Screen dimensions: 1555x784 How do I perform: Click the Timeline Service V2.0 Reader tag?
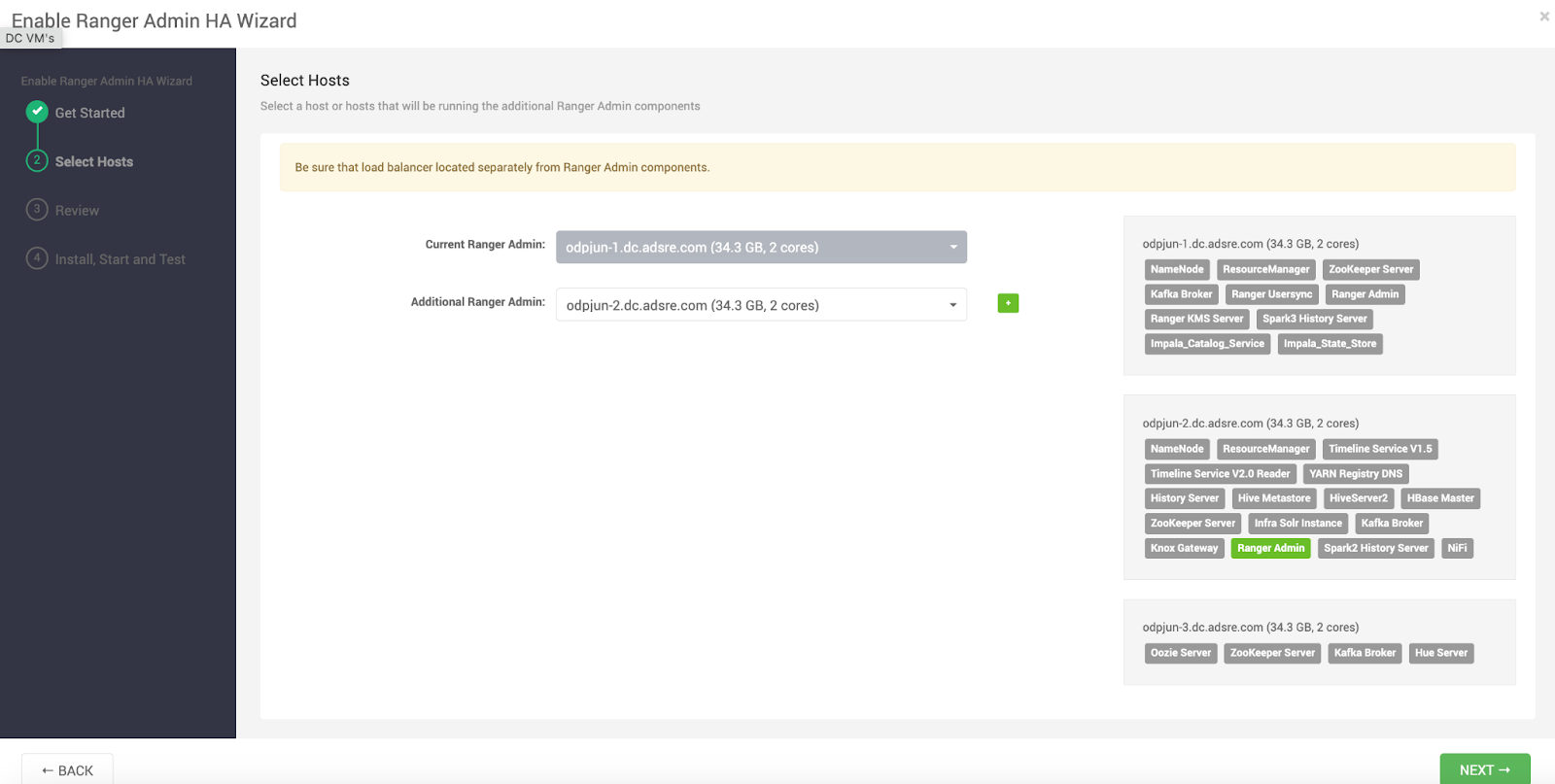pyautogui.click(x=1220, y=474)
